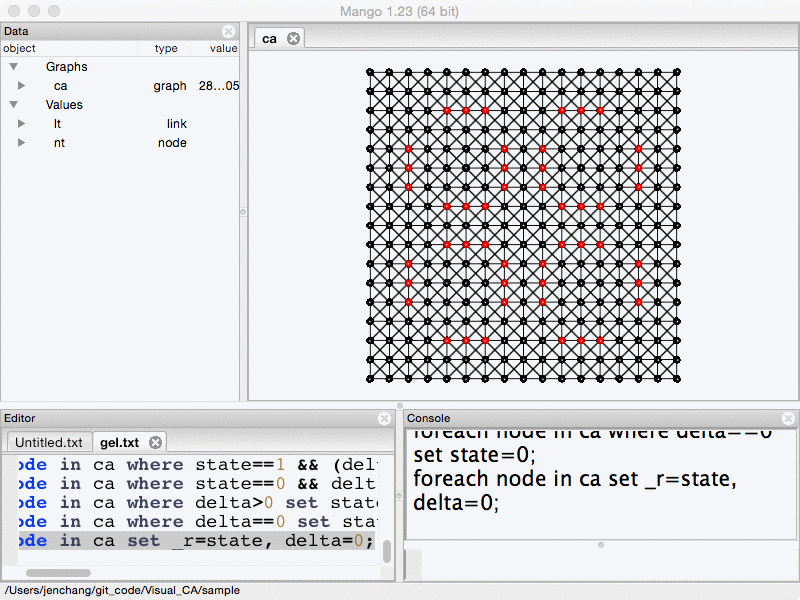Close the Editor panel

pos(385,418)
